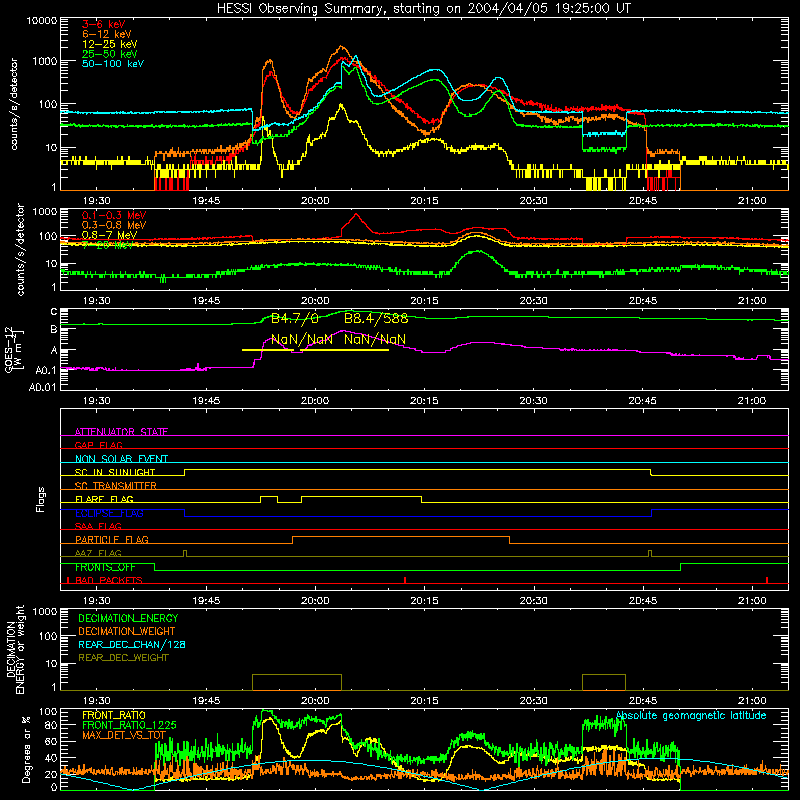Click the 7-20 MeV legend label
800x800 pixels.
108,245
